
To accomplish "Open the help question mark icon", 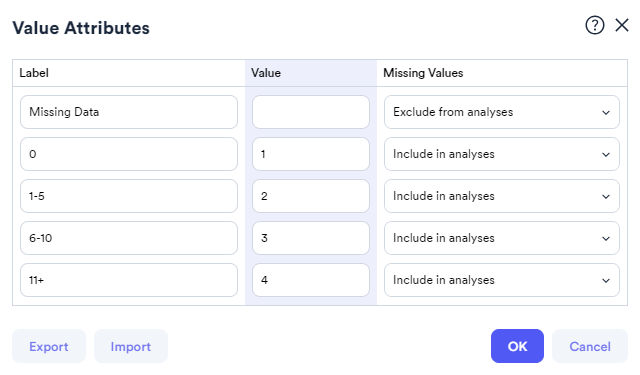I will [x=595, y=25].
